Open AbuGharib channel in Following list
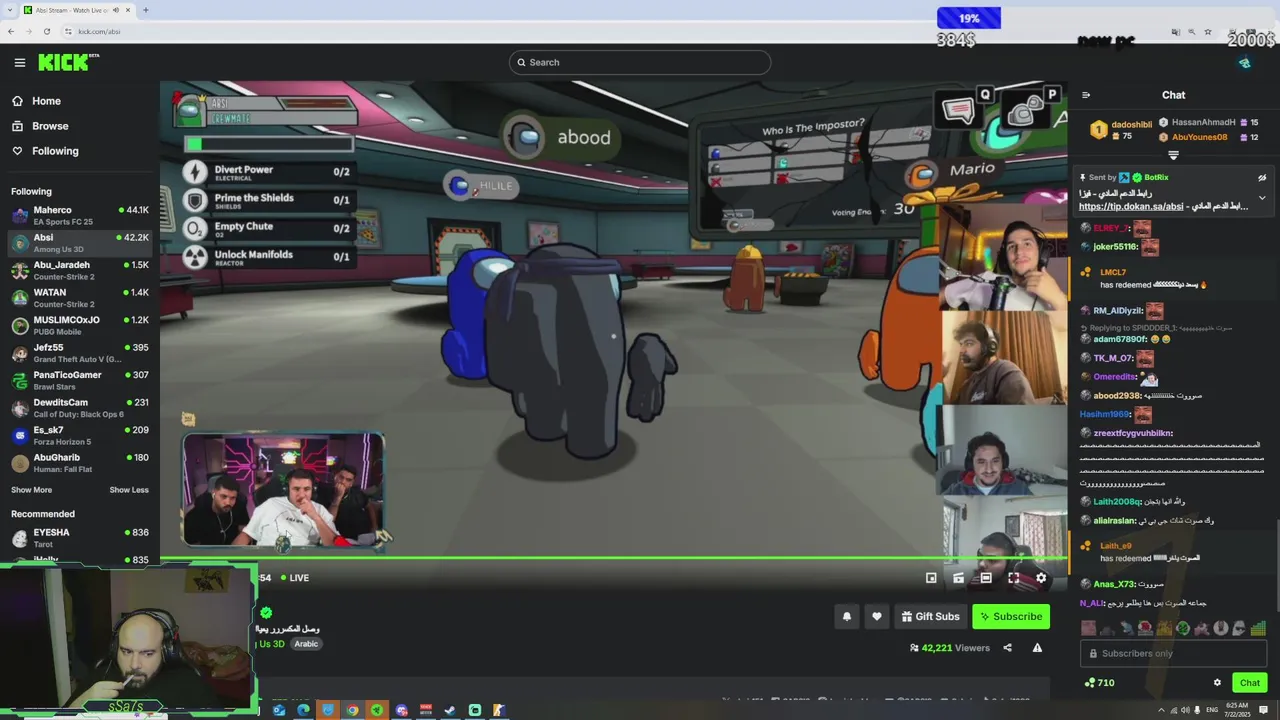This screenshot has width=1280, height=720. click(80, 463)
